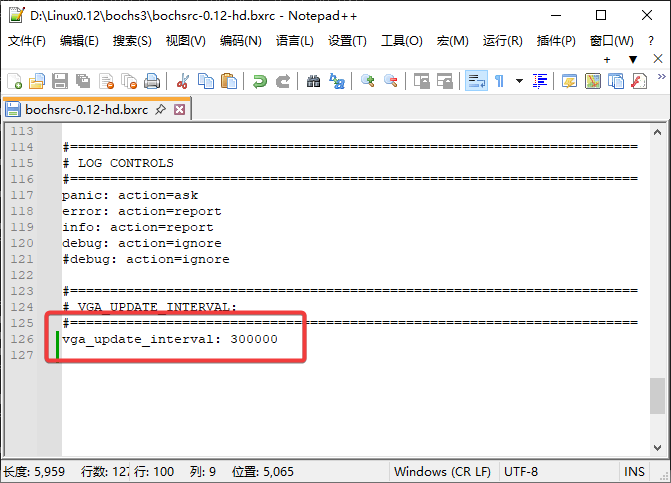Toggle word wrap in the toolbar
Viewport: 671px width, 483px height.
[x=476, y=81]
